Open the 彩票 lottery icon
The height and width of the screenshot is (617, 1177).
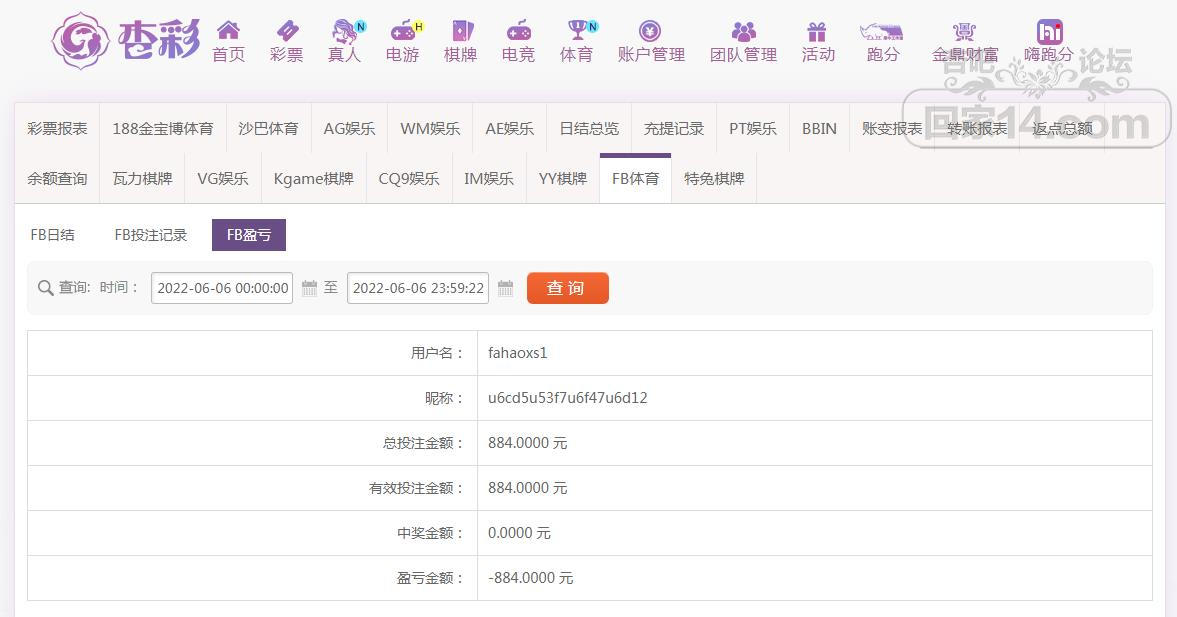[286, 31]
